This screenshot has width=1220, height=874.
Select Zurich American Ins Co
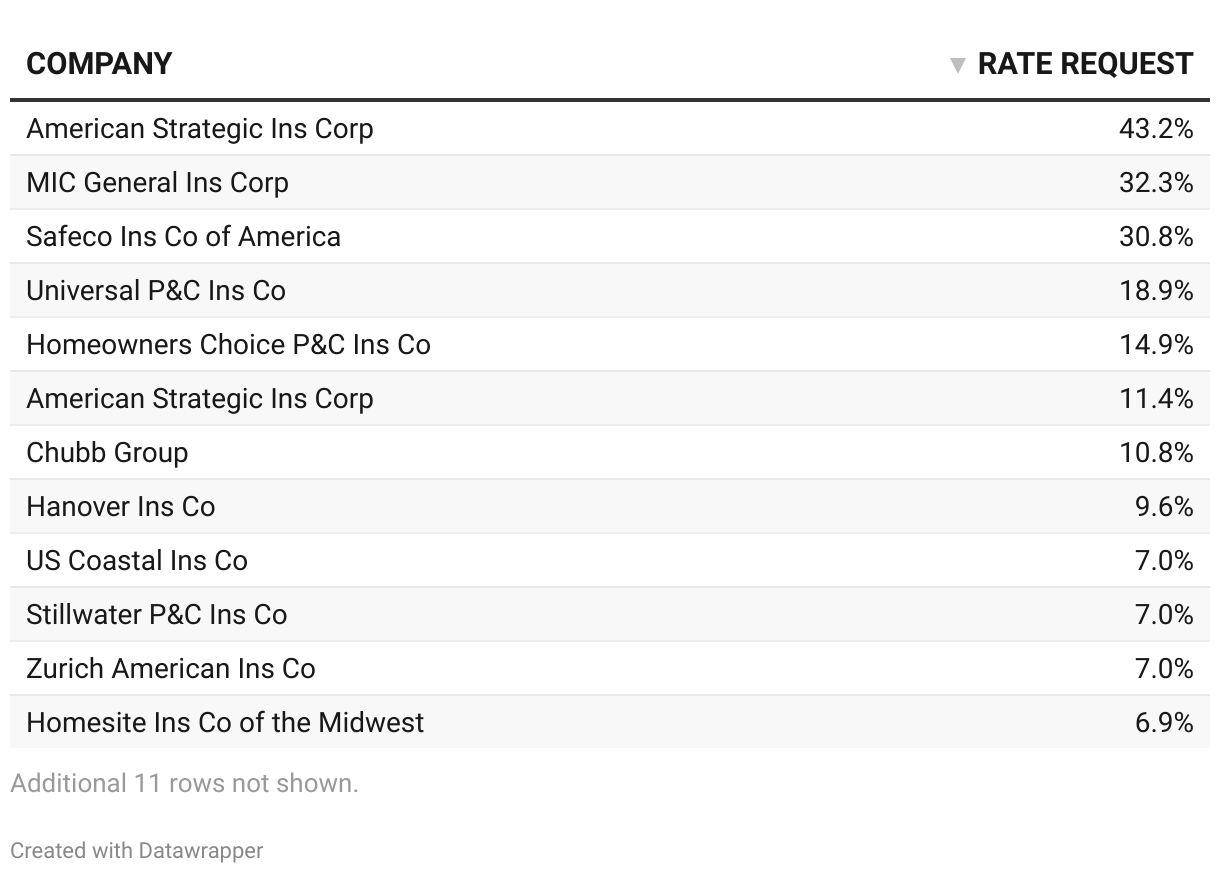click(170, 669)
